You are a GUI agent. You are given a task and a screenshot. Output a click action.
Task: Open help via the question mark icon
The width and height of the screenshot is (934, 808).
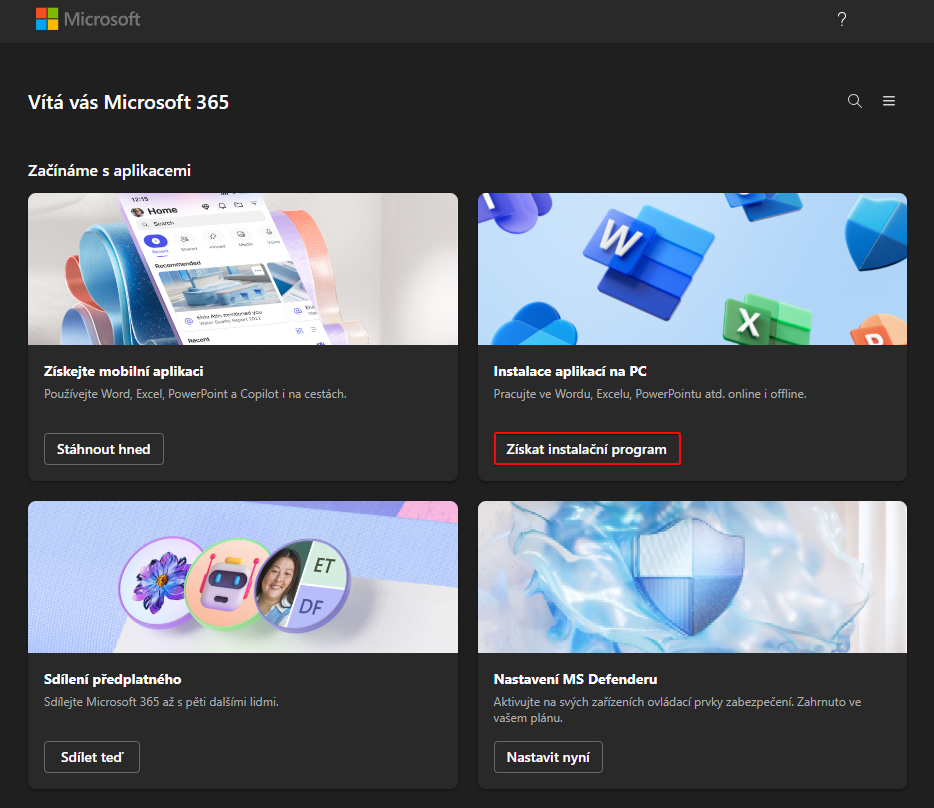pos(842,20)
